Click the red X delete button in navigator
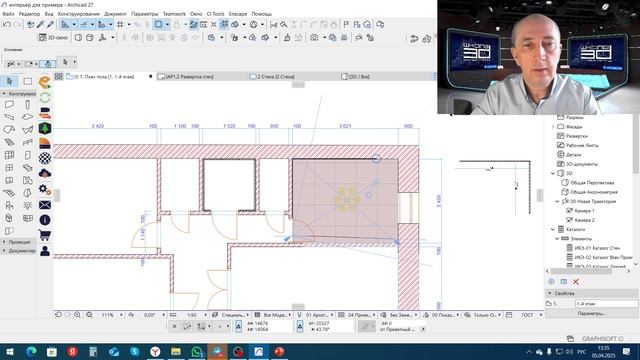The width and height of the screenshot is (640, 360). click(576, 282)
